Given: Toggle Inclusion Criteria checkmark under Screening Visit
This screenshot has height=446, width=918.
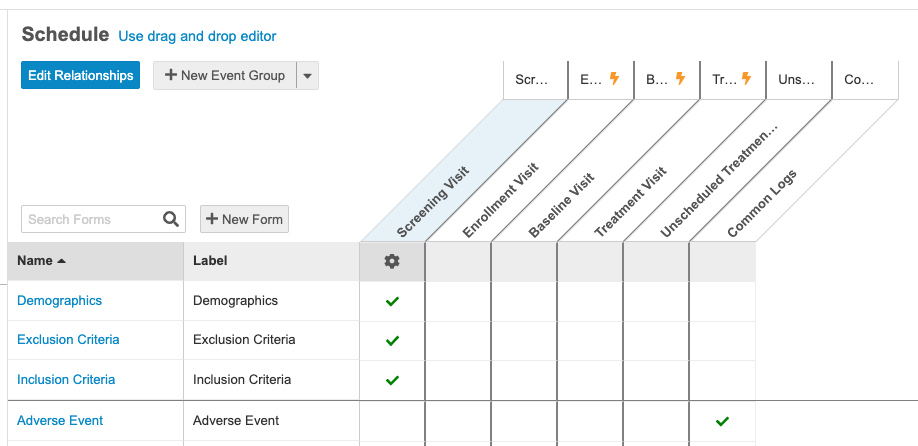Looking at the screenshot, I should [392, 380].
